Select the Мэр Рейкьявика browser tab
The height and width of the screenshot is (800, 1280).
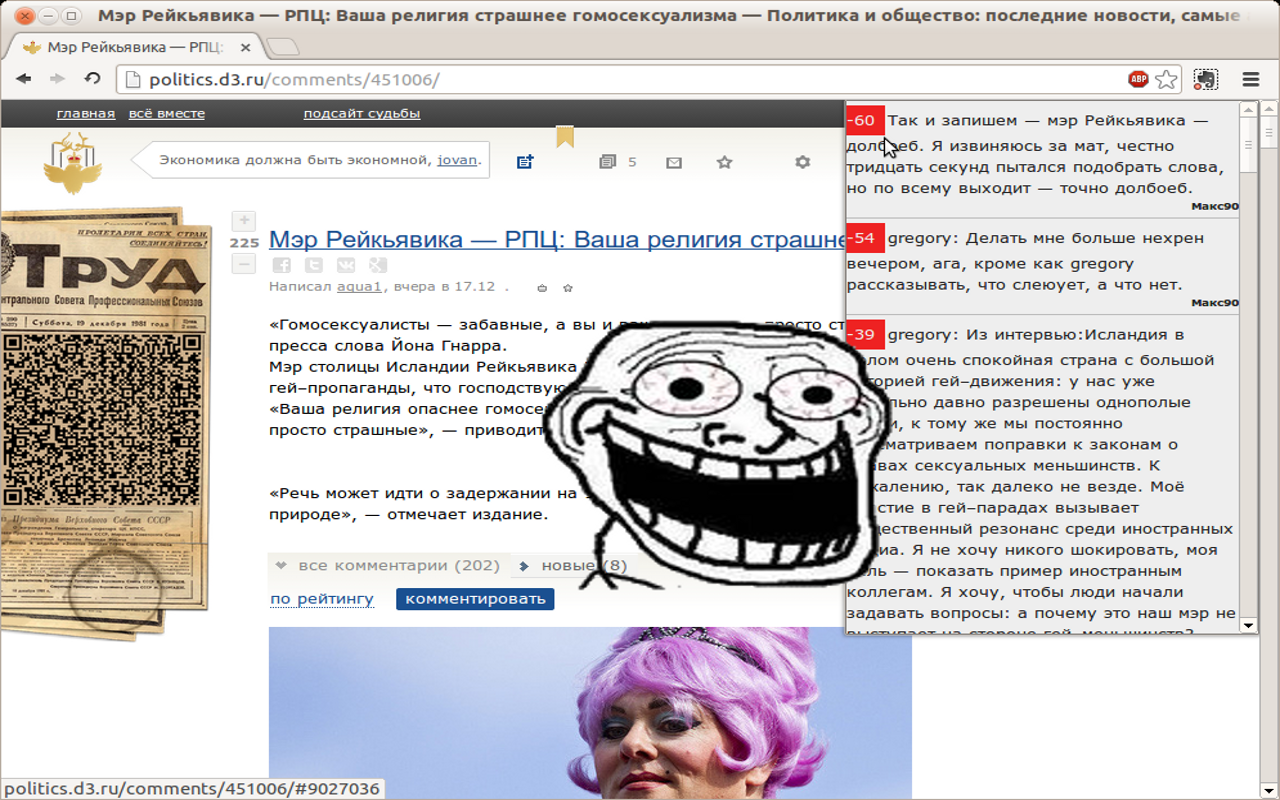click(137, 47)
